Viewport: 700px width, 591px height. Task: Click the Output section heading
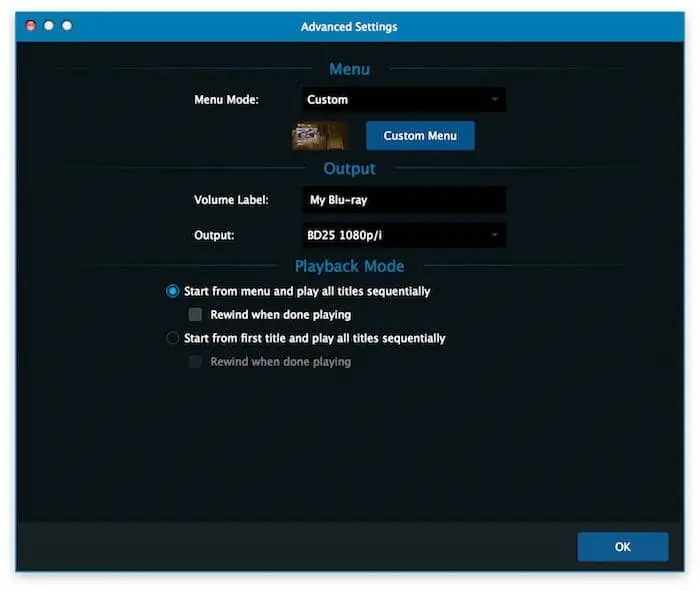coord(349,168)
